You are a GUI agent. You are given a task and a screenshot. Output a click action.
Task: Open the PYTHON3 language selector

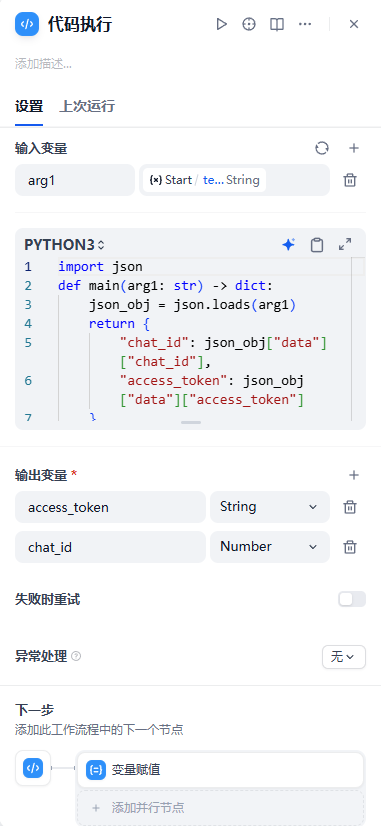tap(64, 245)
